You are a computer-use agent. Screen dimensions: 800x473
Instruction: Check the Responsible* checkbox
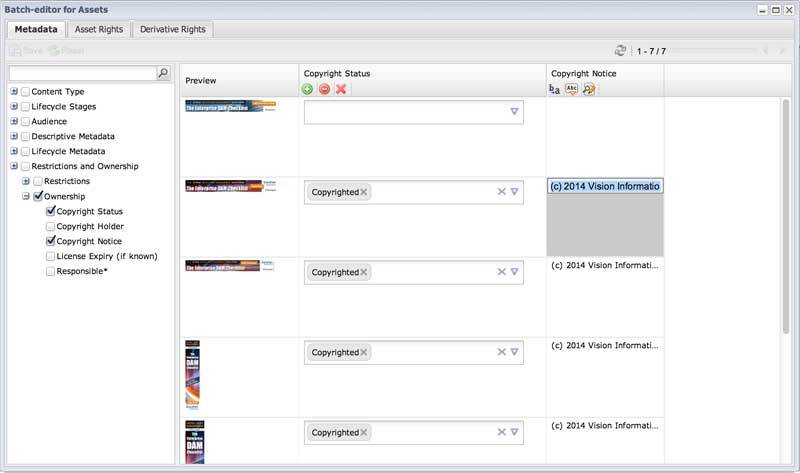pos(51,271)
